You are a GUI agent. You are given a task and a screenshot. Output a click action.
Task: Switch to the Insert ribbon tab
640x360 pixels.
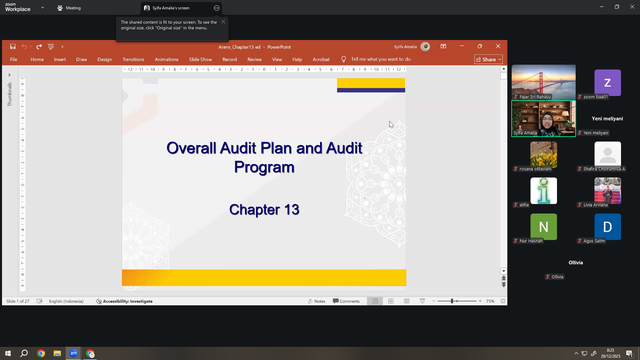(x=60, y=60)
